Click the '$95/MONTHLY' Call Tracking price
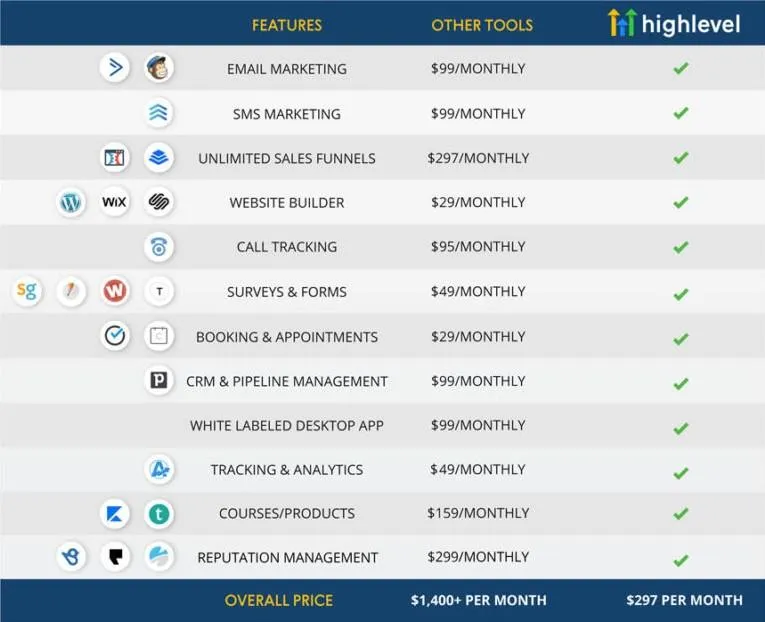The width and height of the screenshot is (765, 622). 478,246
